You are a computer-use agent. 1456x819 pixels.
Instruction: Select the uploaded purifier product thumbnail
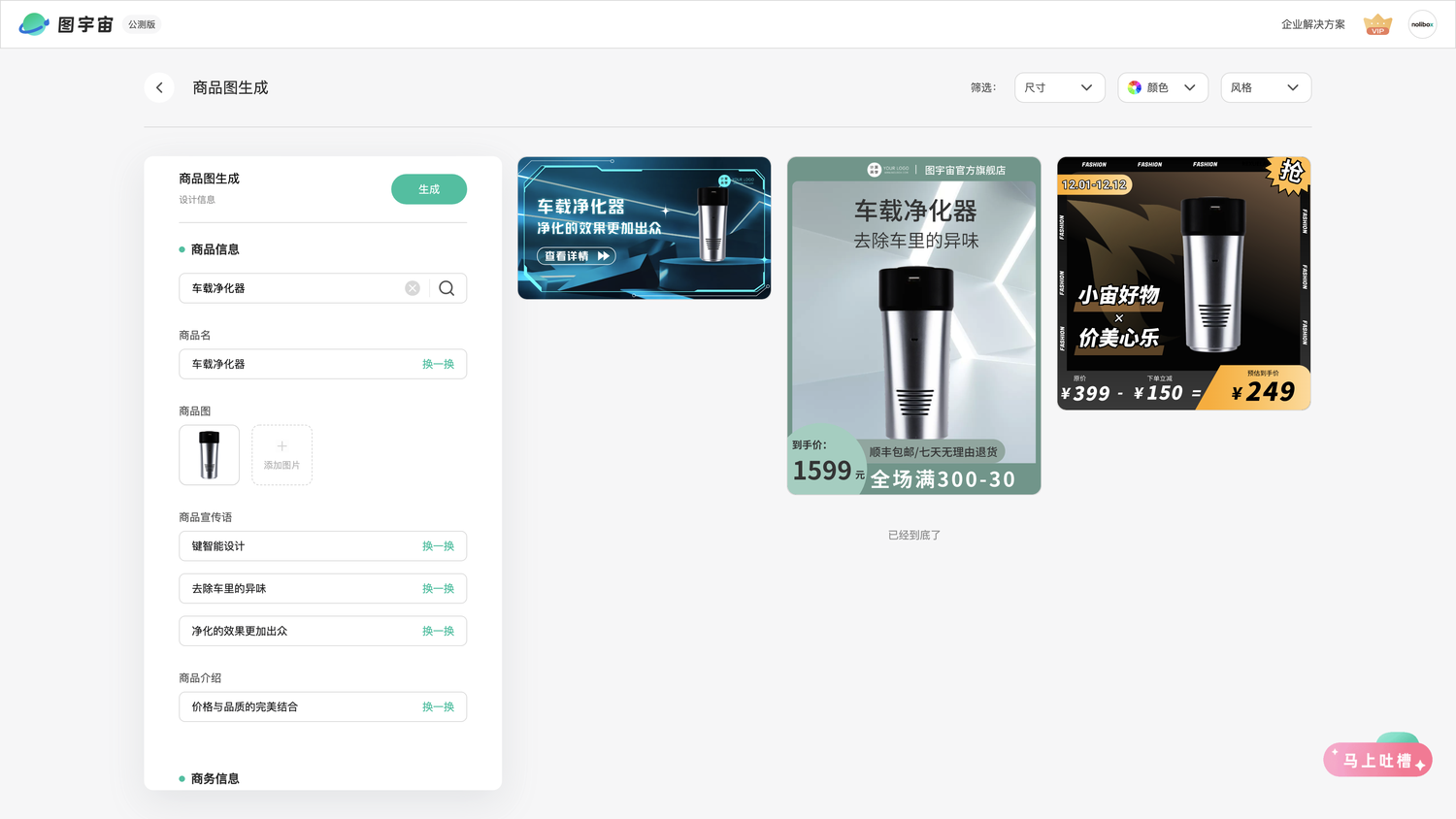[209, 455]
